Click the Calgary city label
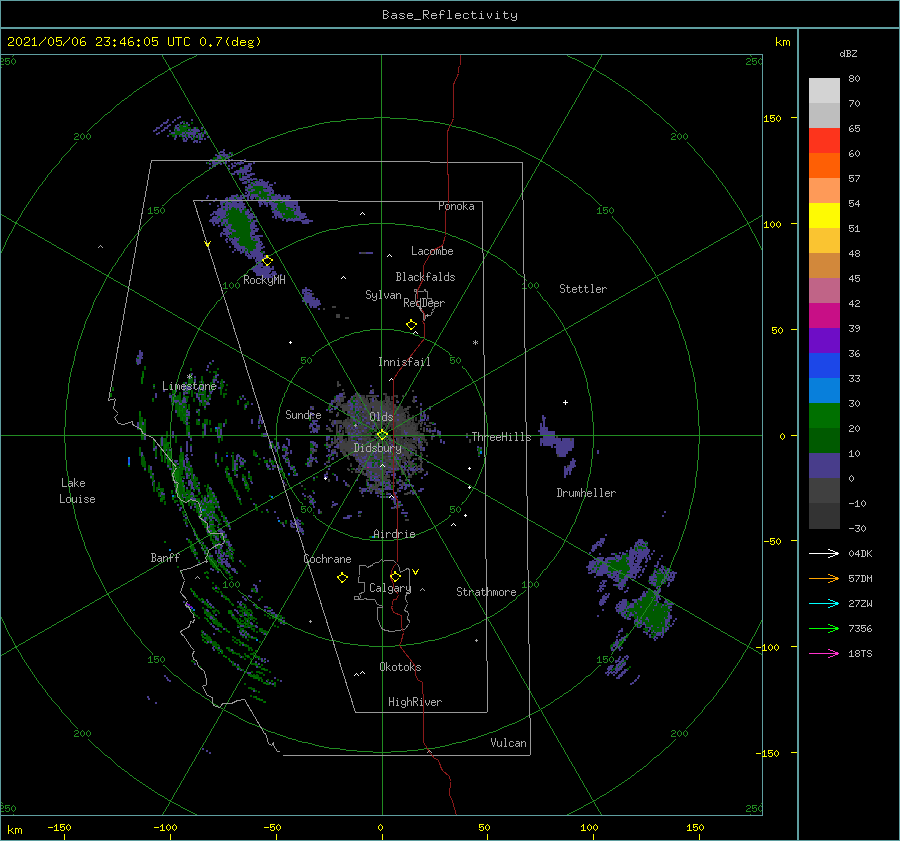Screen dimensions: 900x841 click(390, 588)
